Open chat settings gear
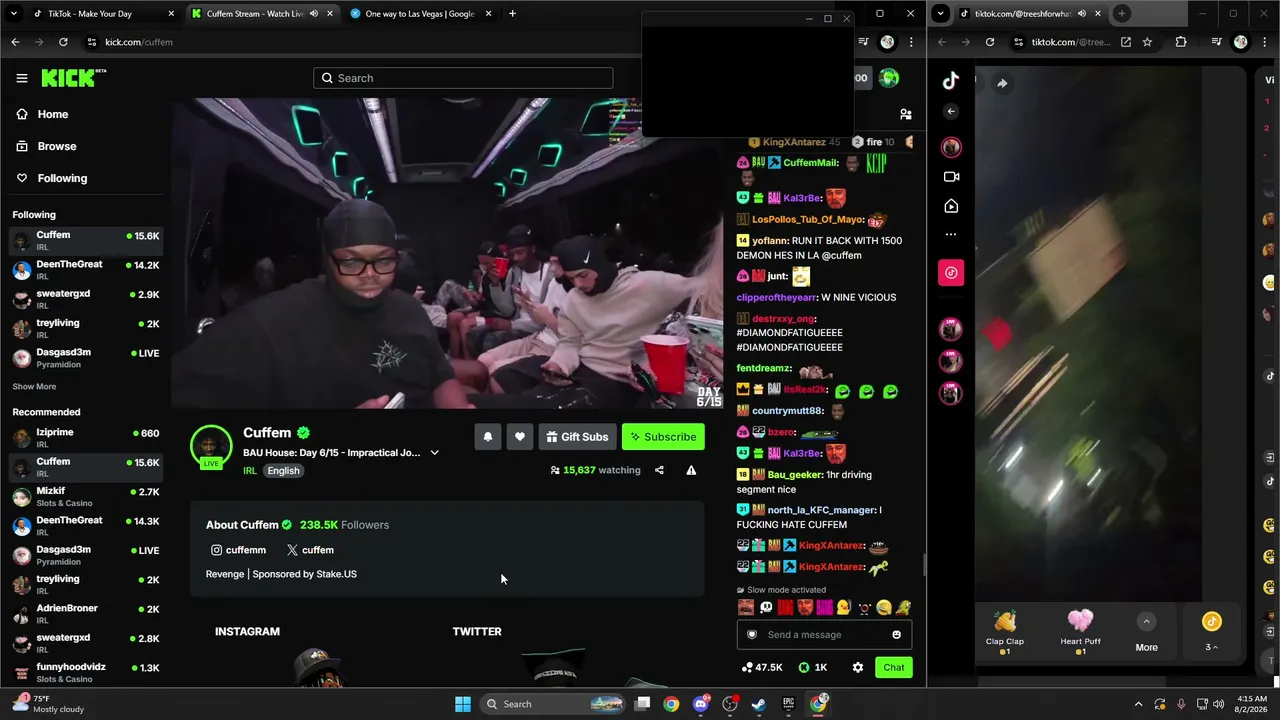Viewport: 1280px width, 720px height. pos(858,667)
